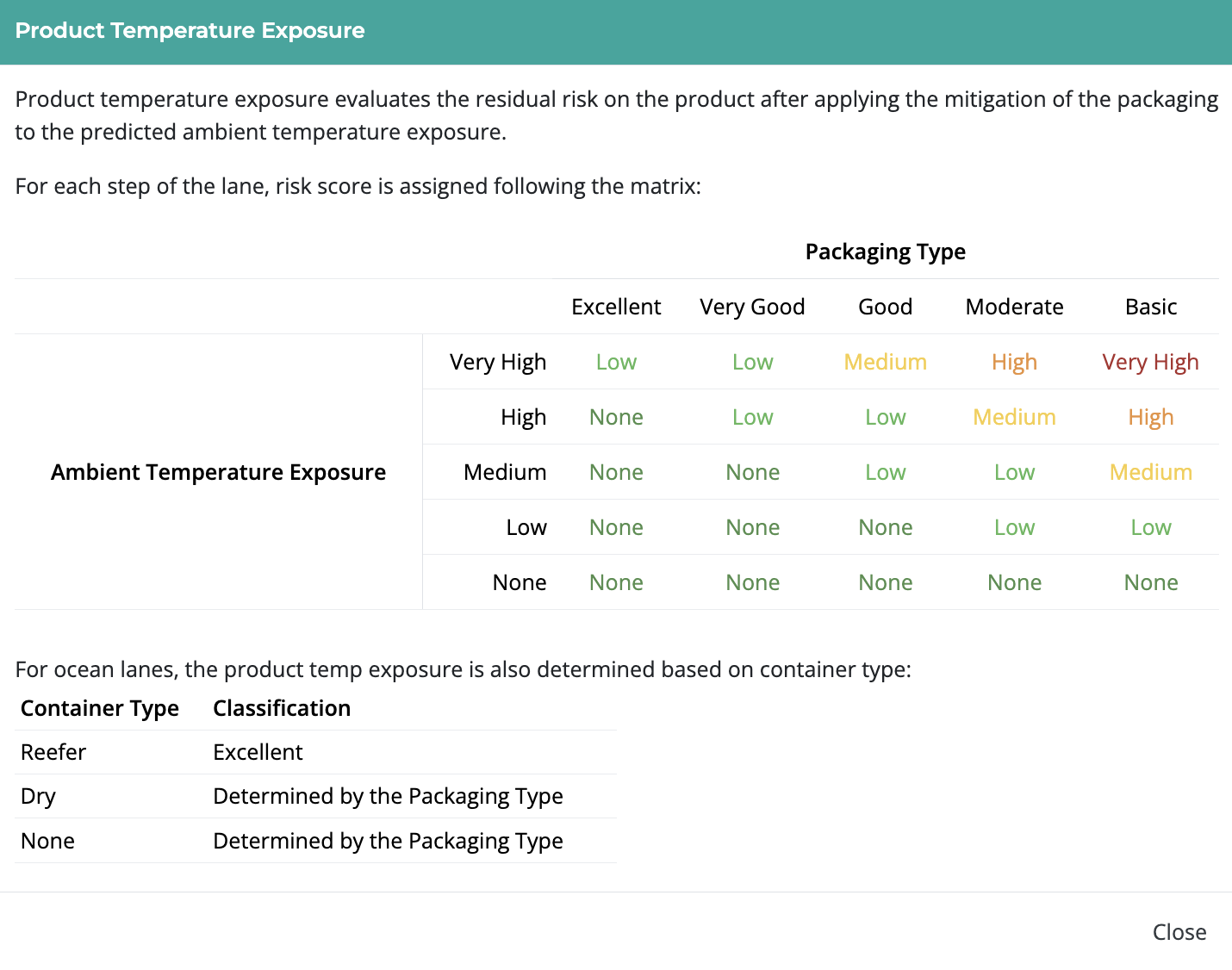The image size is (1232, 970).
Task: Select the Excellent column header
Action: click(615, 307)
